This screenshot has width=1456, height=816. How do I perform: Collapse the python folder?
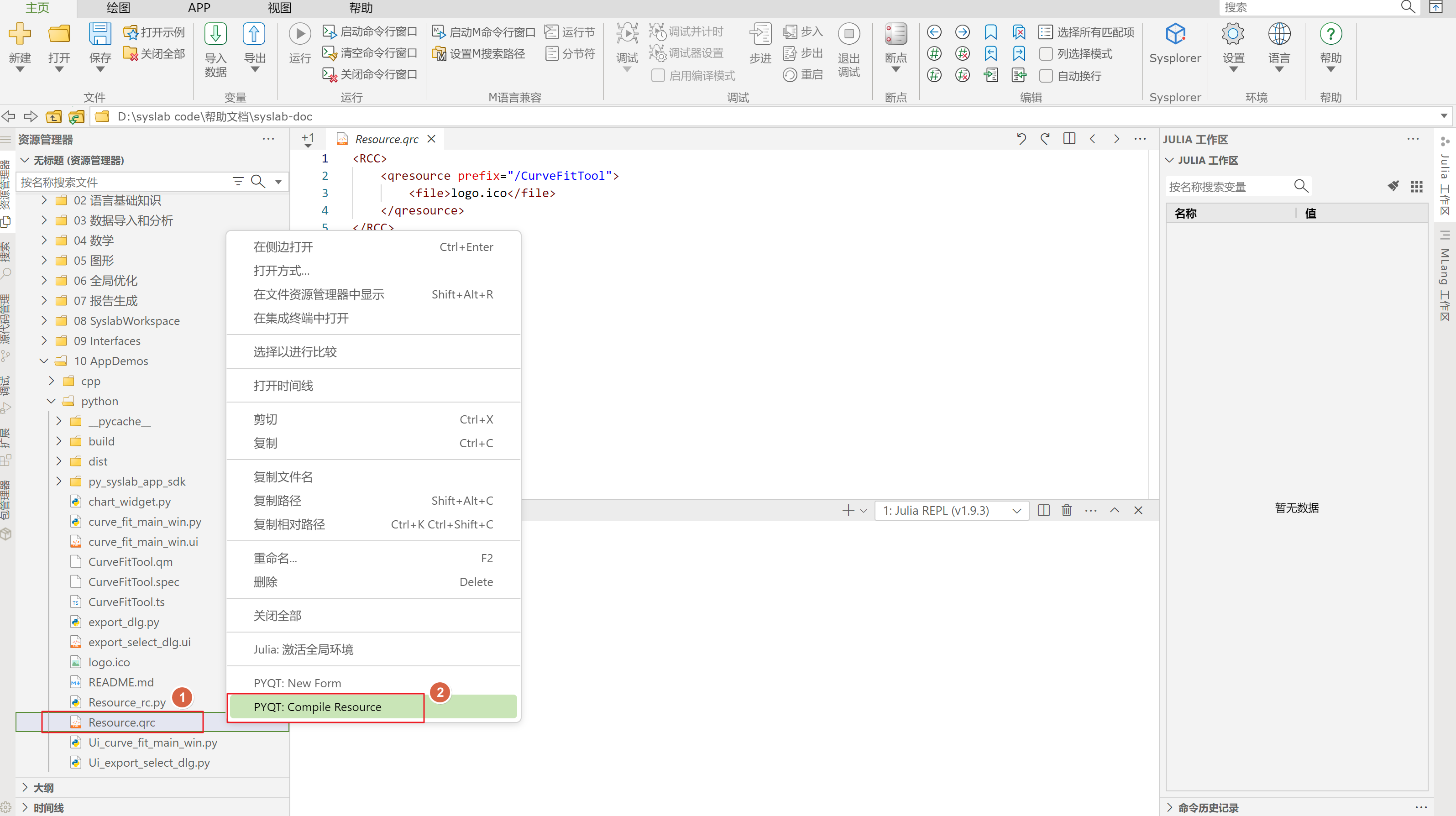(52, 401)
